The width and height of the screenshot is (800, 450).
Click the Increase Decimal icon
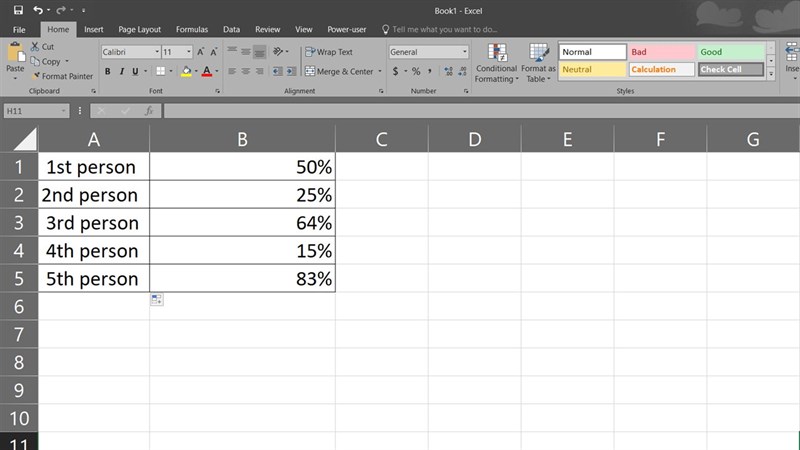pos(448,71)
